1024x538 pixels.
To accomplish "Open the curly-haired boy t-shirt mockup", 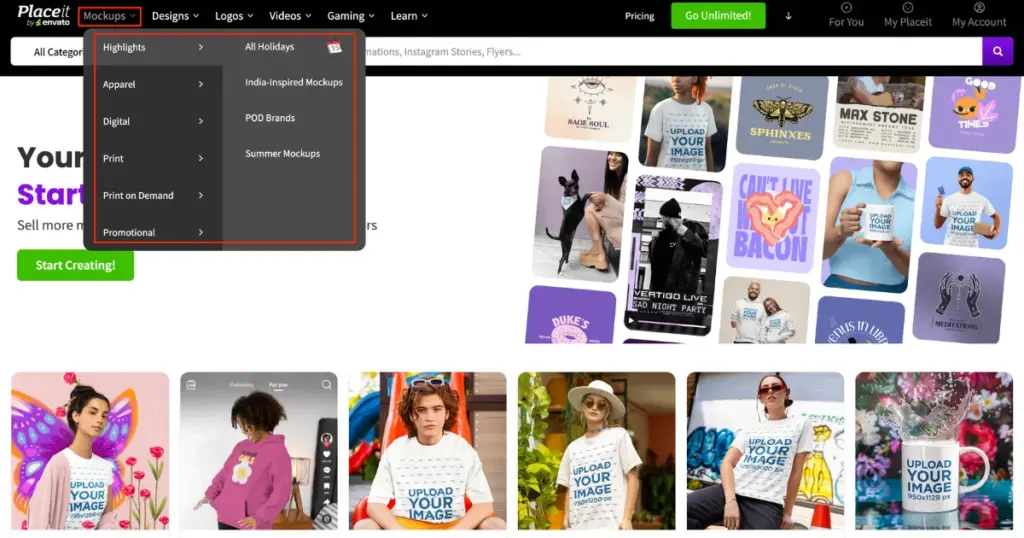I will click(x=428, y=451).
